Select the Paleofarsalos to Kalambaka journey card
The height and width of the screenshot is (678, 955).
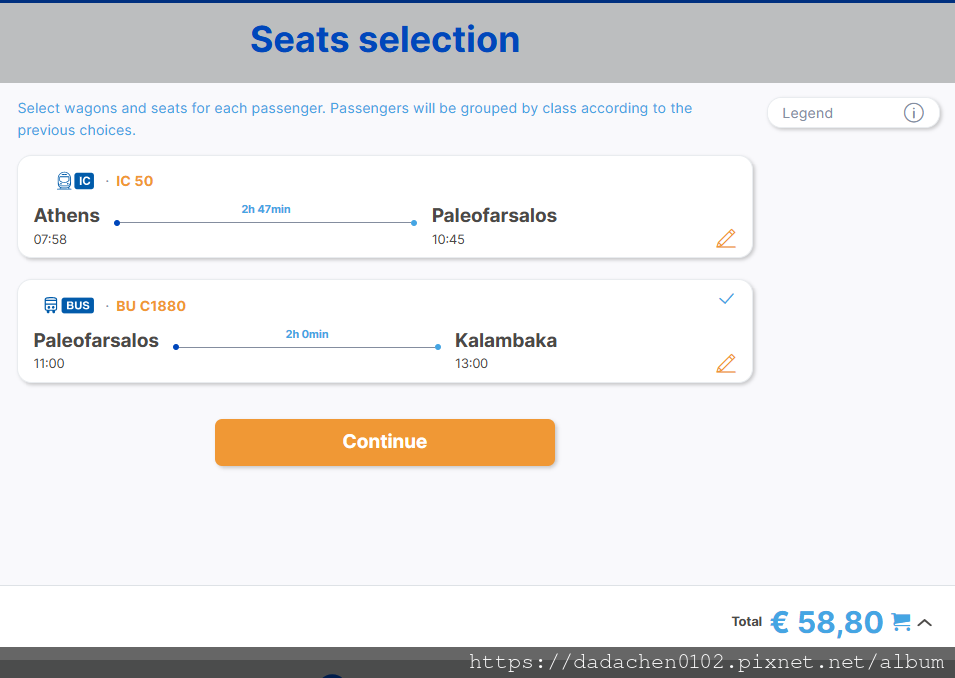click(385, 331)
